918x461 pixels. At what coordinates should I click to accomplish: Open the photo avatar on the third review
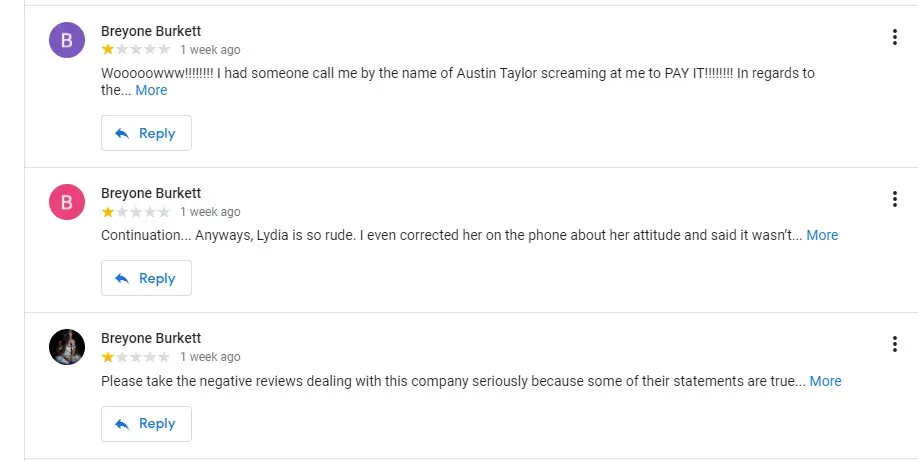(67, 347)
